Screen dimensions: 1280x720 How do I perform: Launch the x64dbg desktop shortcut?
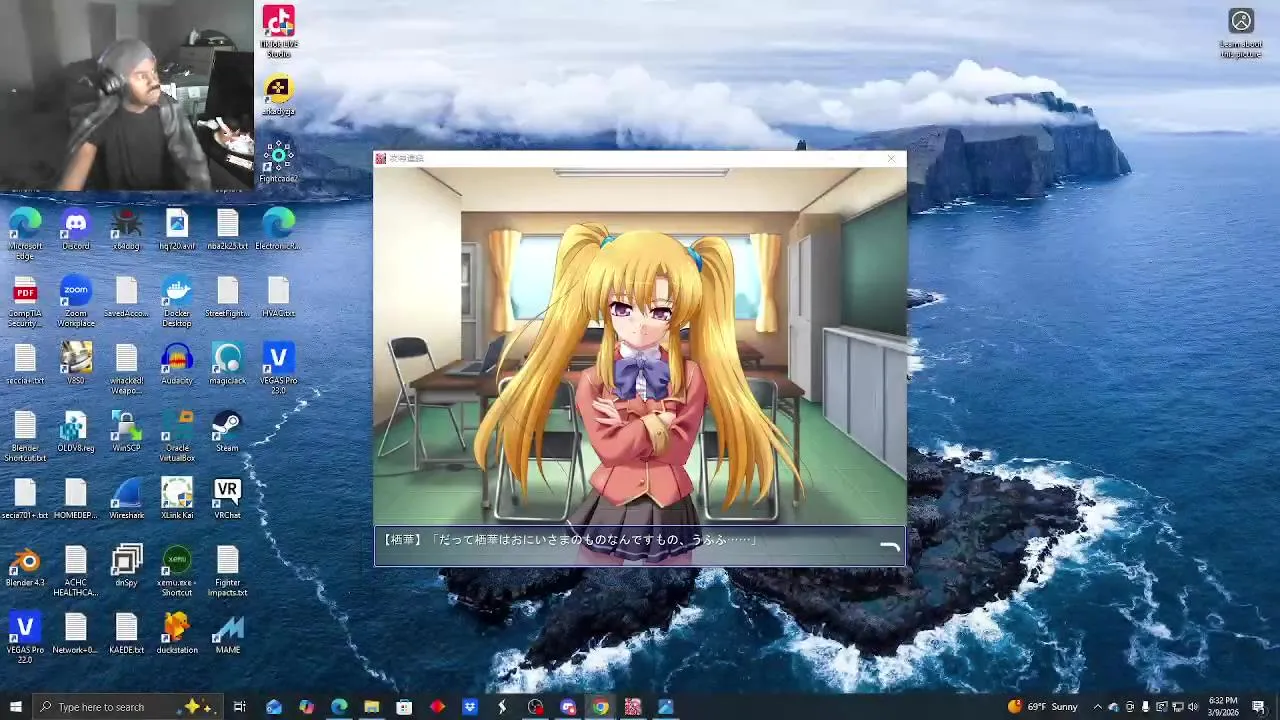(126, 229)
